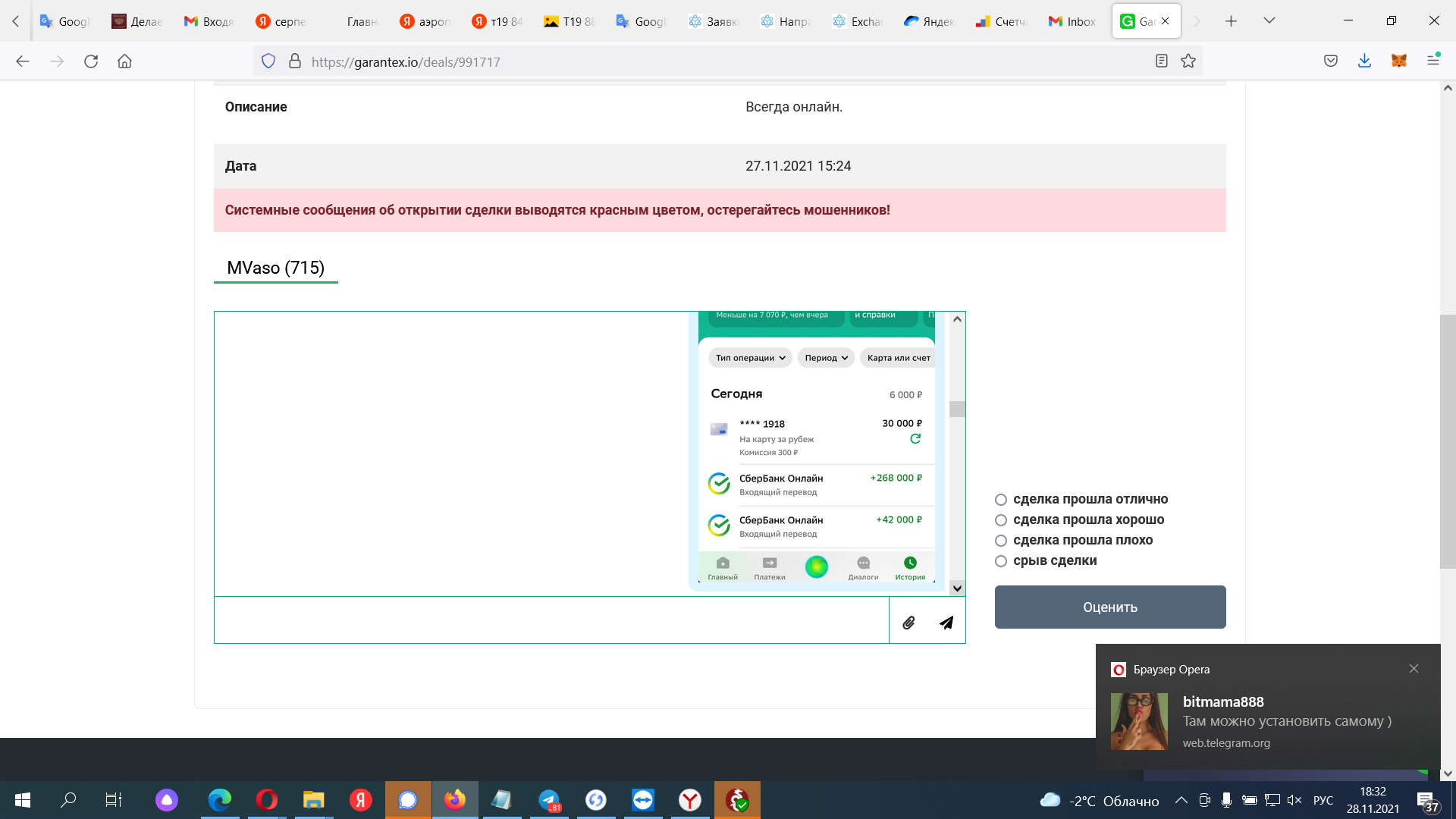Close the Garantex tab
The image size is (1456, 819).
click(x=1165, y=21)
